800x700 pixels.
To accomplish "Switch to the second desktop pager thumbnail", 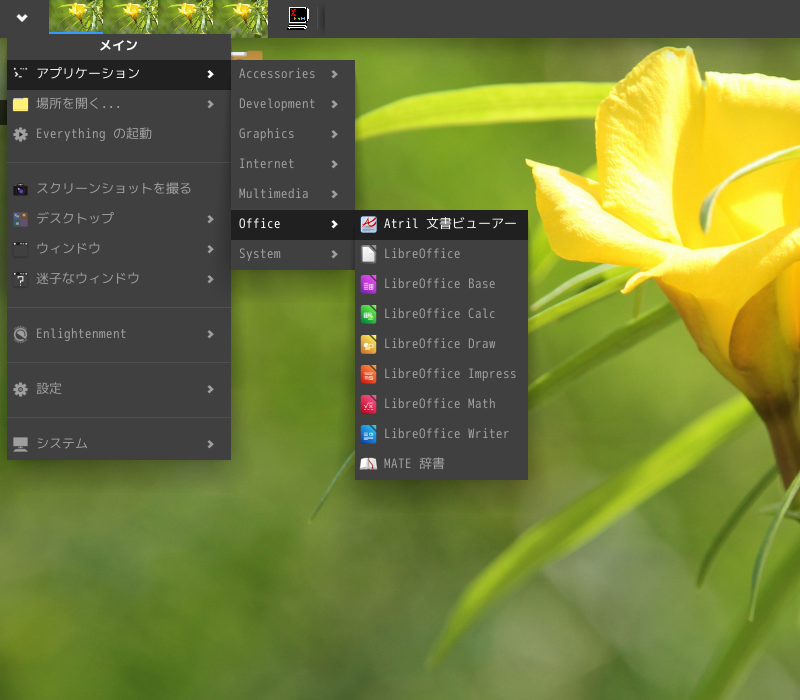I will pyautogui.click(x=131, y=17).
